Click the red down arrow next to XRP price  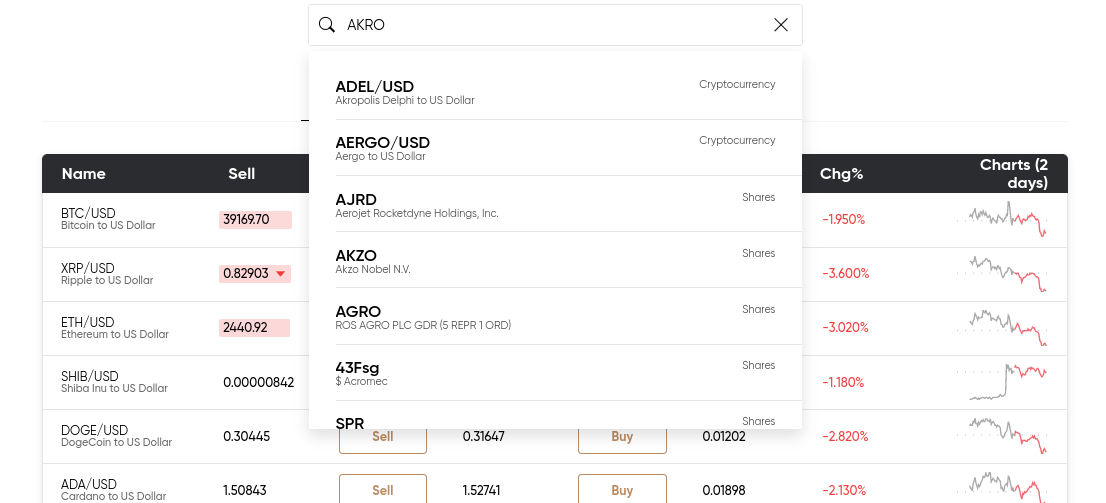[281, 274]
